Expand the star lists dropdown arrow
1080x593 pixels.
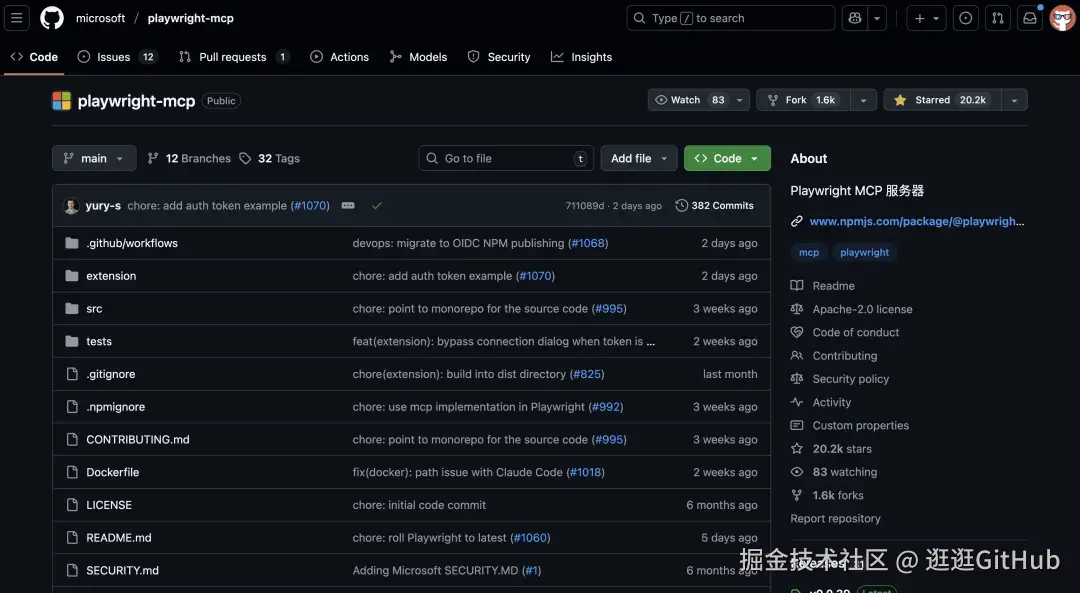tap(1015, 100)
